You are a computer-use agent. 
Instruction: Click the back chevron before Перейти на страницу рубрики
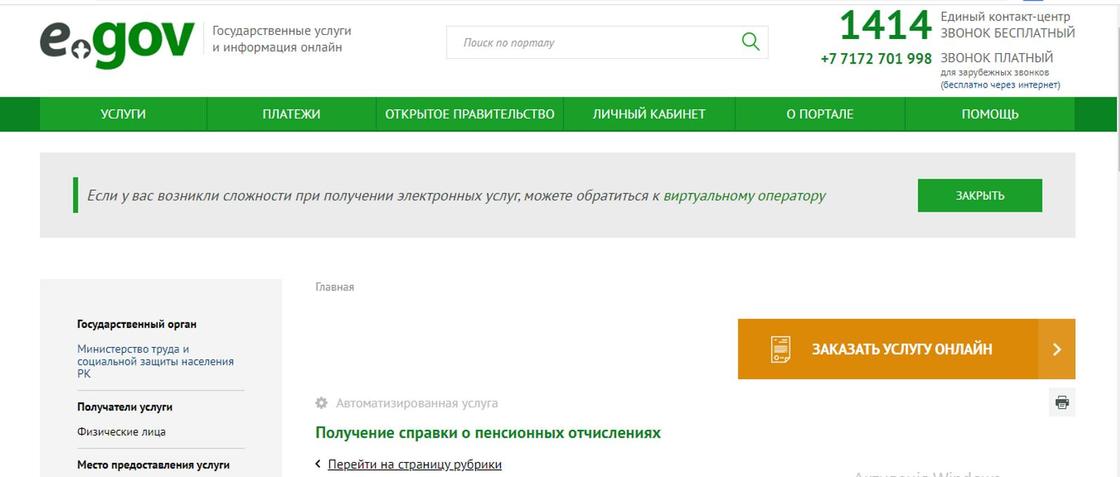[318, 464]
